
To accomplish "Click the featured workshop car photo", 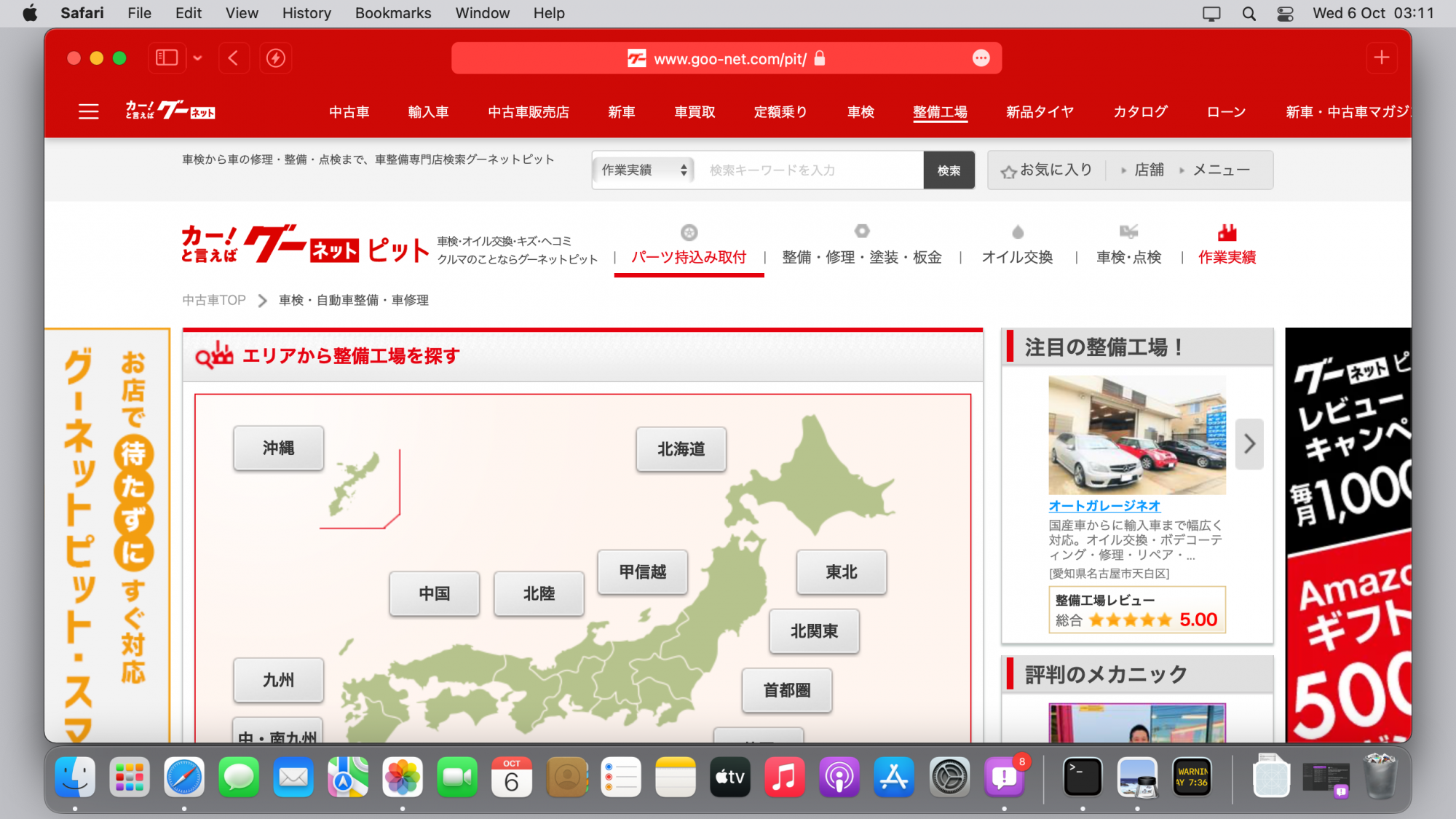I will (1136, 435).
